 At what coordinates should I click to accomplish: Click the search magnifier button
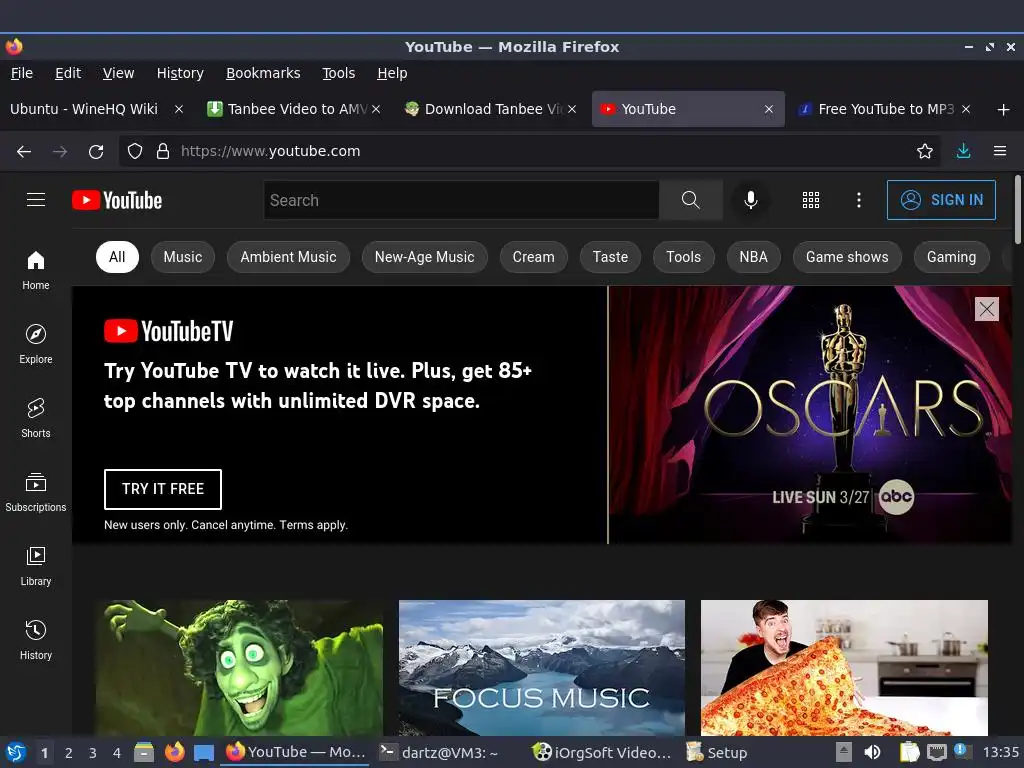[x=690, y=200]
